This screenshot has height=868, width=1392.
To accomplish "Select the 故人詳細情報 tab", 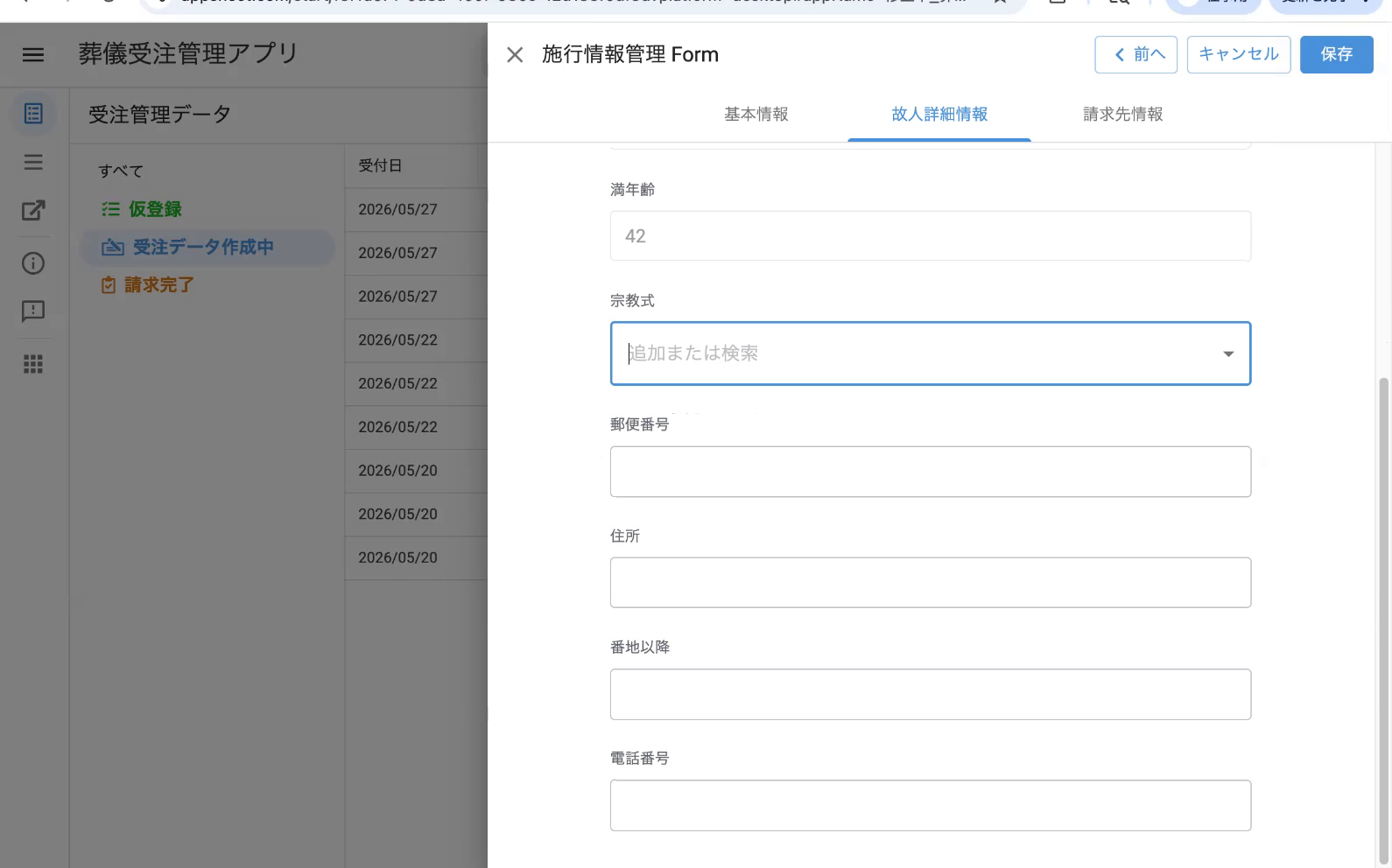I will 939,114.
